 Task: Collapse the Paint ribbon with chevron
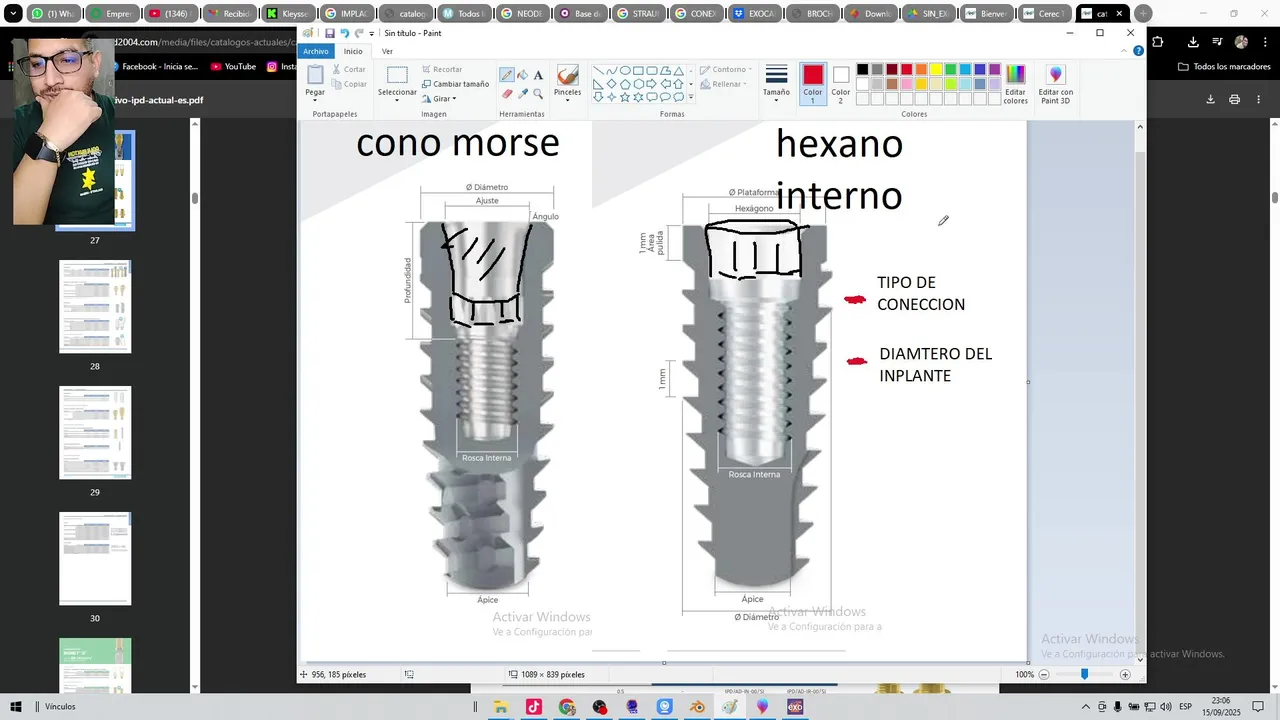pos(1124,51)
